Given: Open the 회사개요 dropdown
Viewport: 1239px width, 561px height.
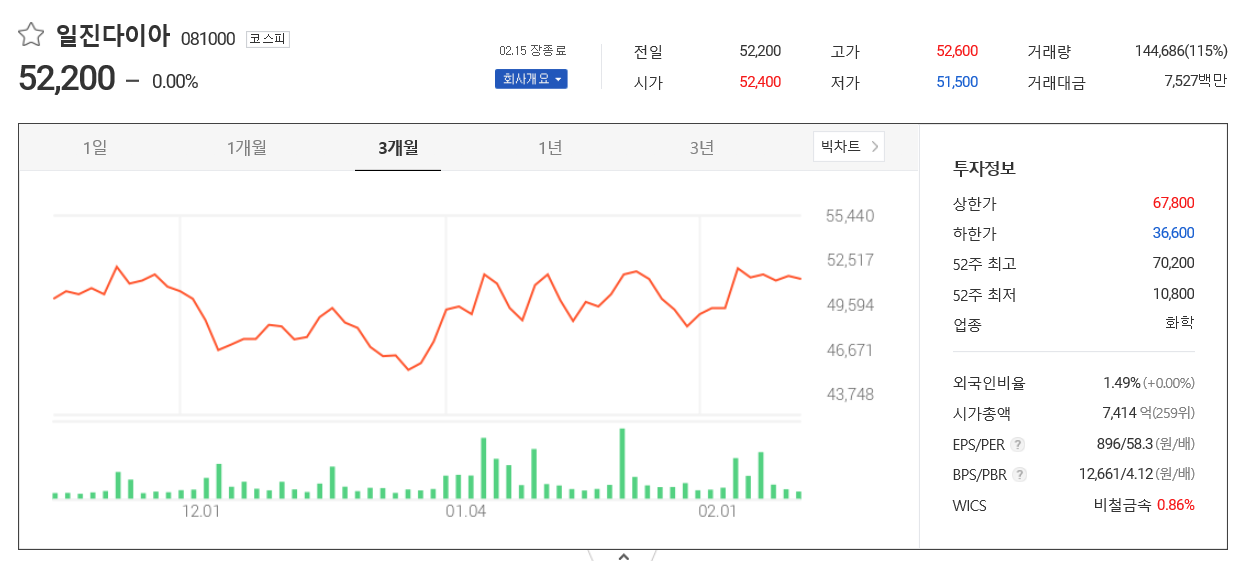Looking at the screenshot, I should coord(531,79).
